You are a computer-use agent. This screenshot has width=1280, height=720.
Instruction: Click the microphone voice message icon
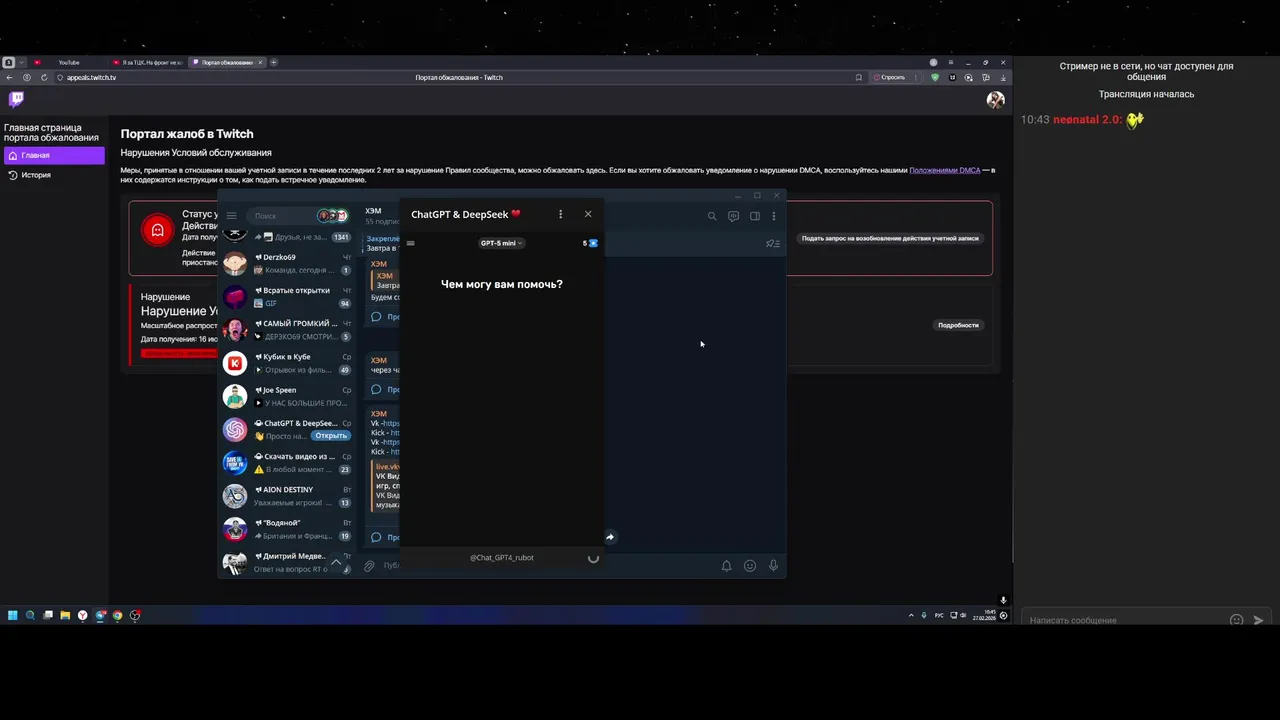pos(773,566)
